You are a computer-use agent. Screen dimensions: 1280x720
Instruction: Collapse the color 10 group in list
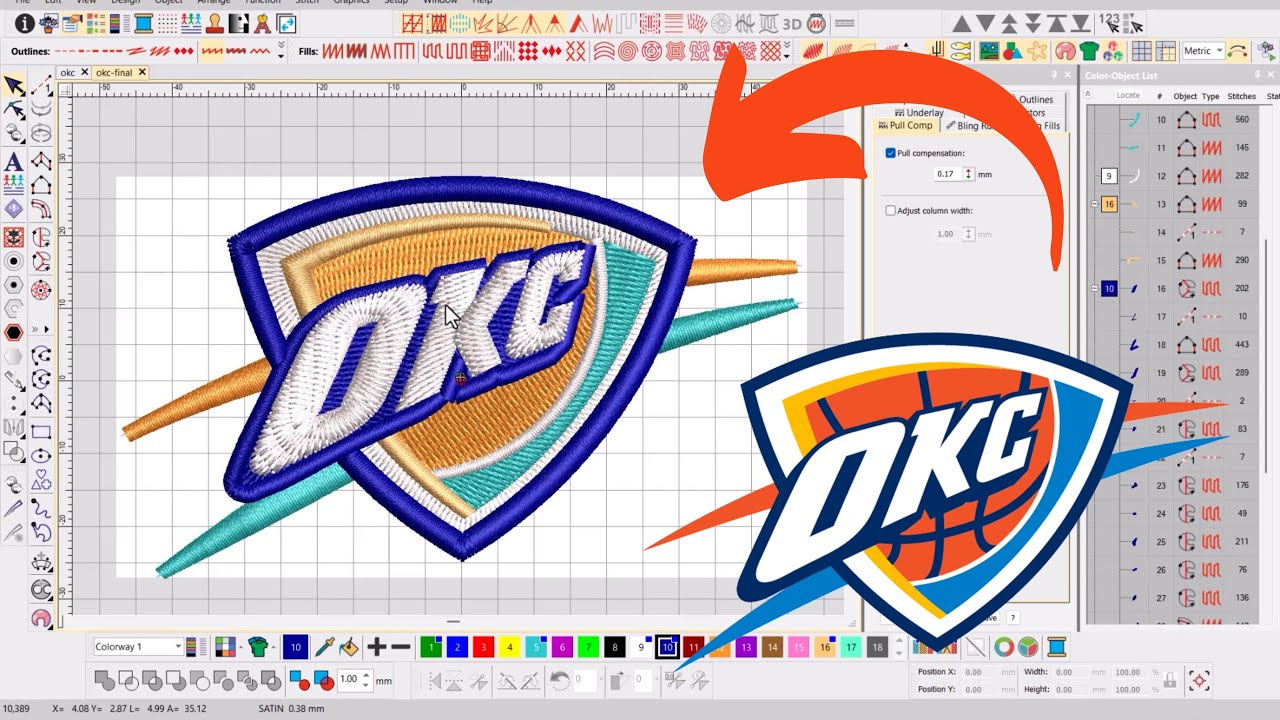coord(1094,288)
